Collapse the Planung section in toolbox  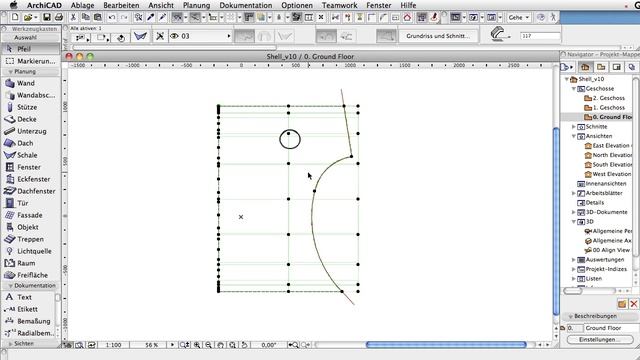tap(11, 71)
